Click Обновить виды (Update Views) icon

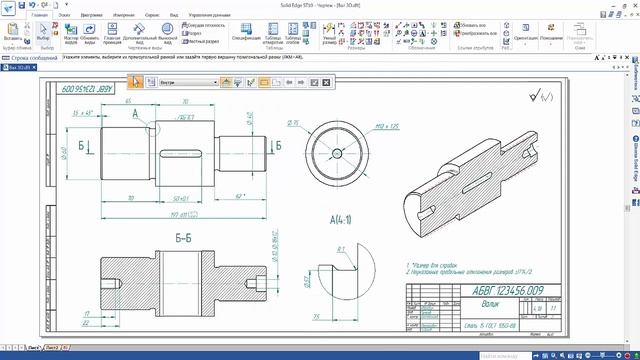click(x=89, y=29)
